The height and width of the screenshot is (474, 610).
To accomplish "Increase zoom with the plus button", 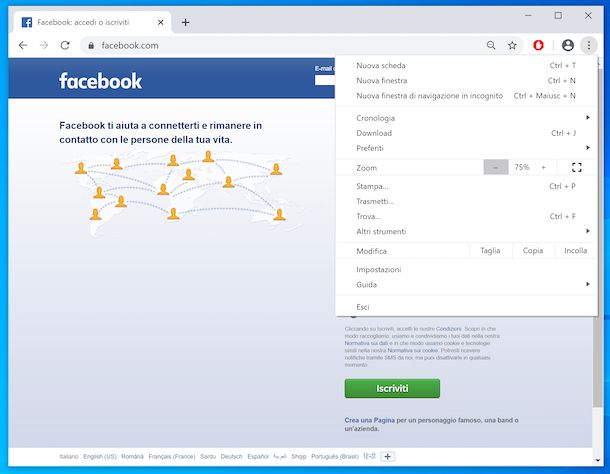I will 544,168.
